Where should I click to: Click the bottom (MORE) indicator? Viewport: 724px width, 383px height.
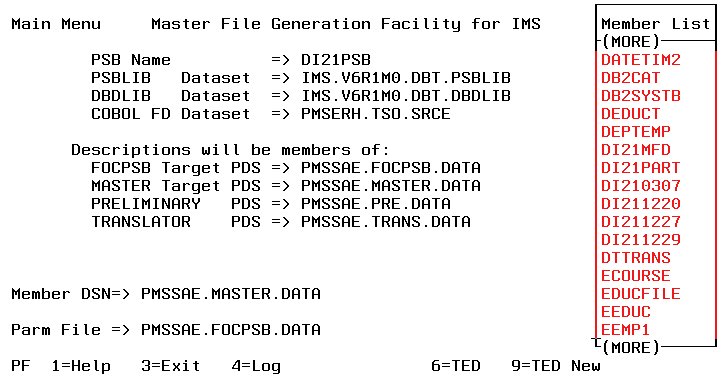click(x=631, y=348)
